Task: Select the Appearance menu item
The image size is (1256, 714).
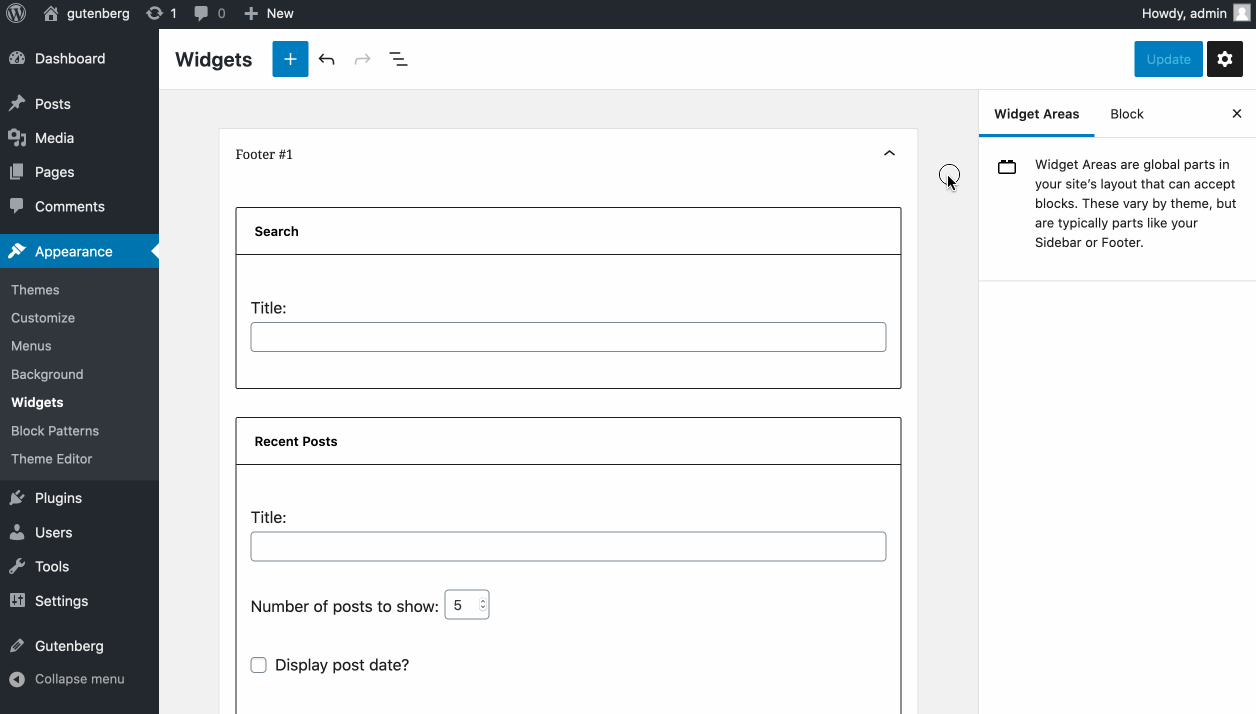Action: 79,251
